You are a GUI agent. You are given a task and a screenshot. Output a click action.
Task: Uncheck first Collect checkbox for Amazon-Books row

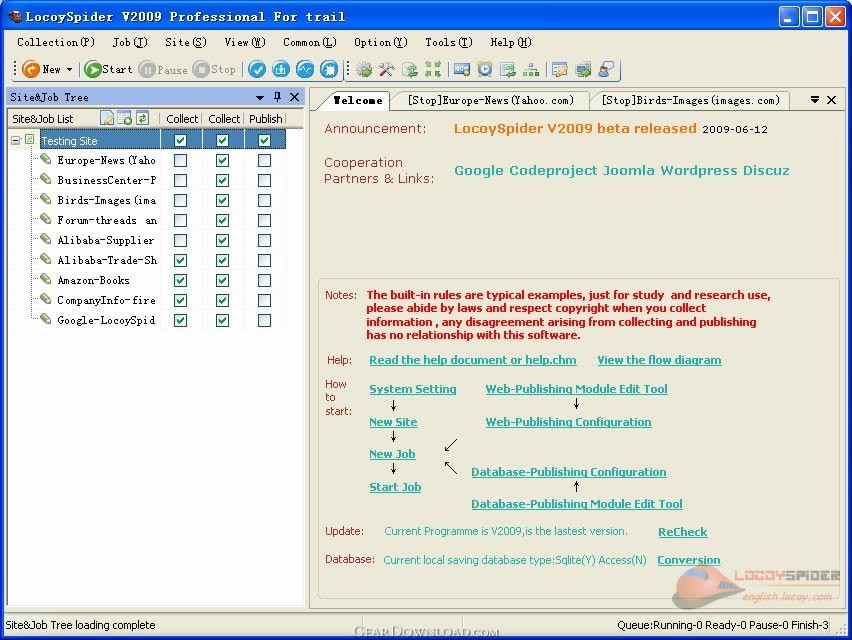point(180,280)
